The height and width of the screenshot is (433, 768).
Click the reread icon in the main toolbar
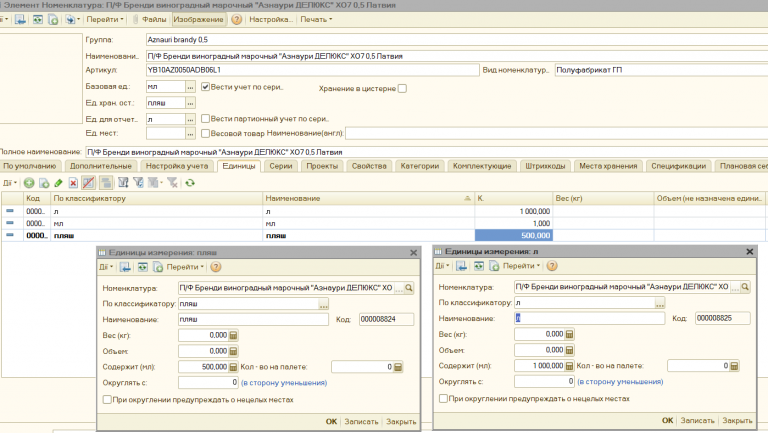(x=38, y=20)
